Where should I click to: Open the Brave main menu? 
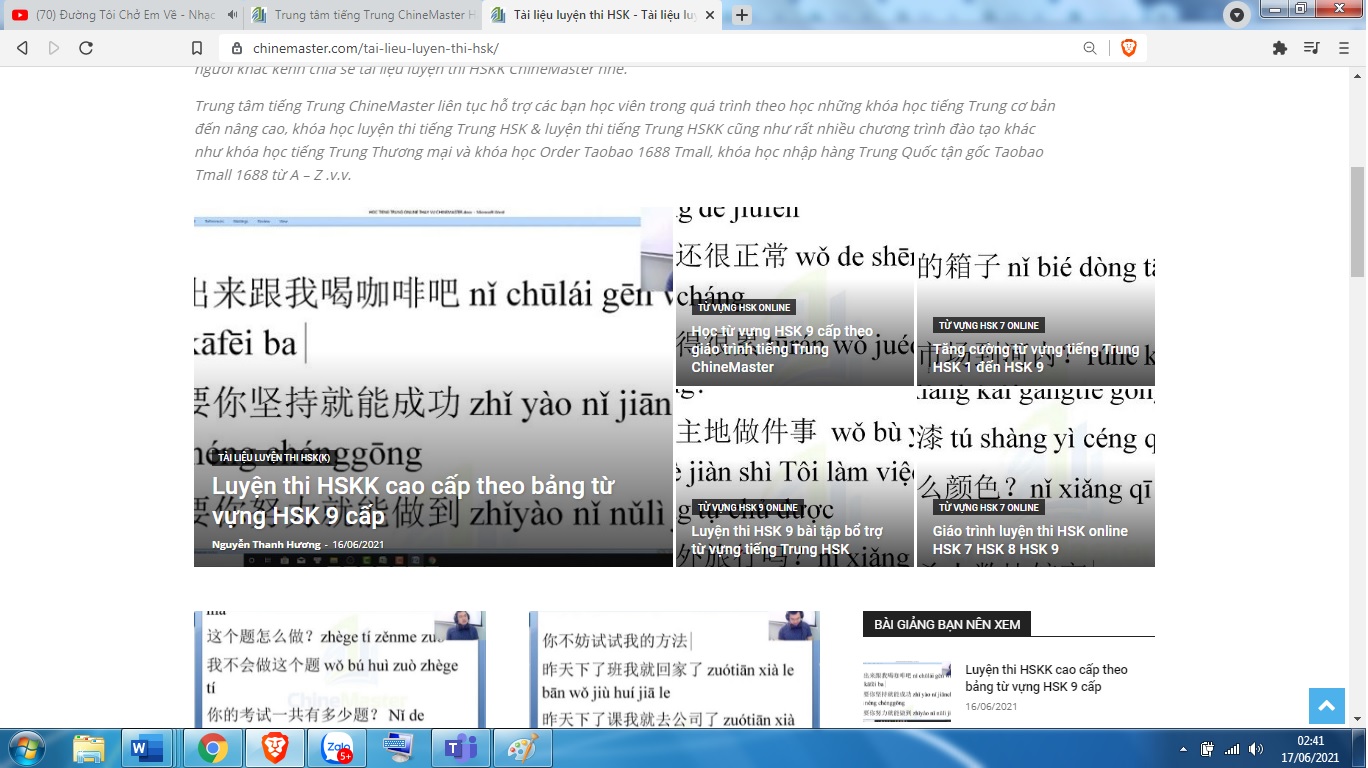[1343, 48]
